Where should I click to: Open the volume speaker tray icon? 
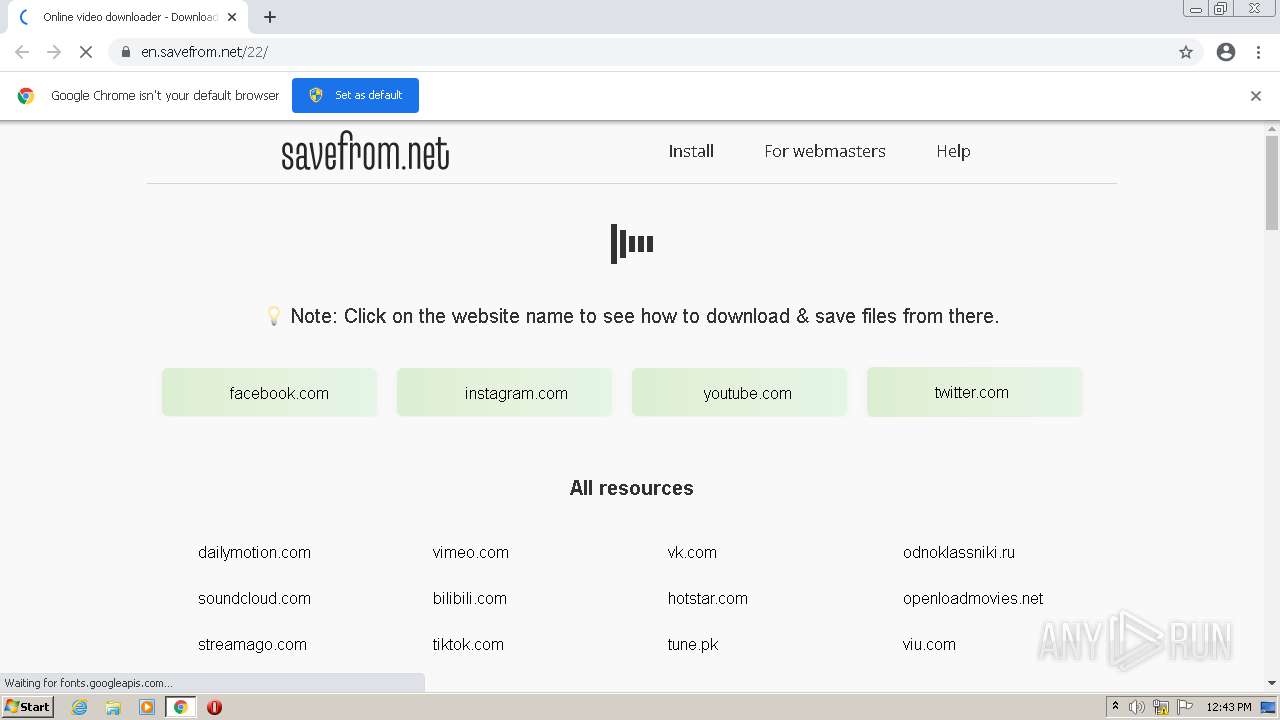coord(1137,707)
